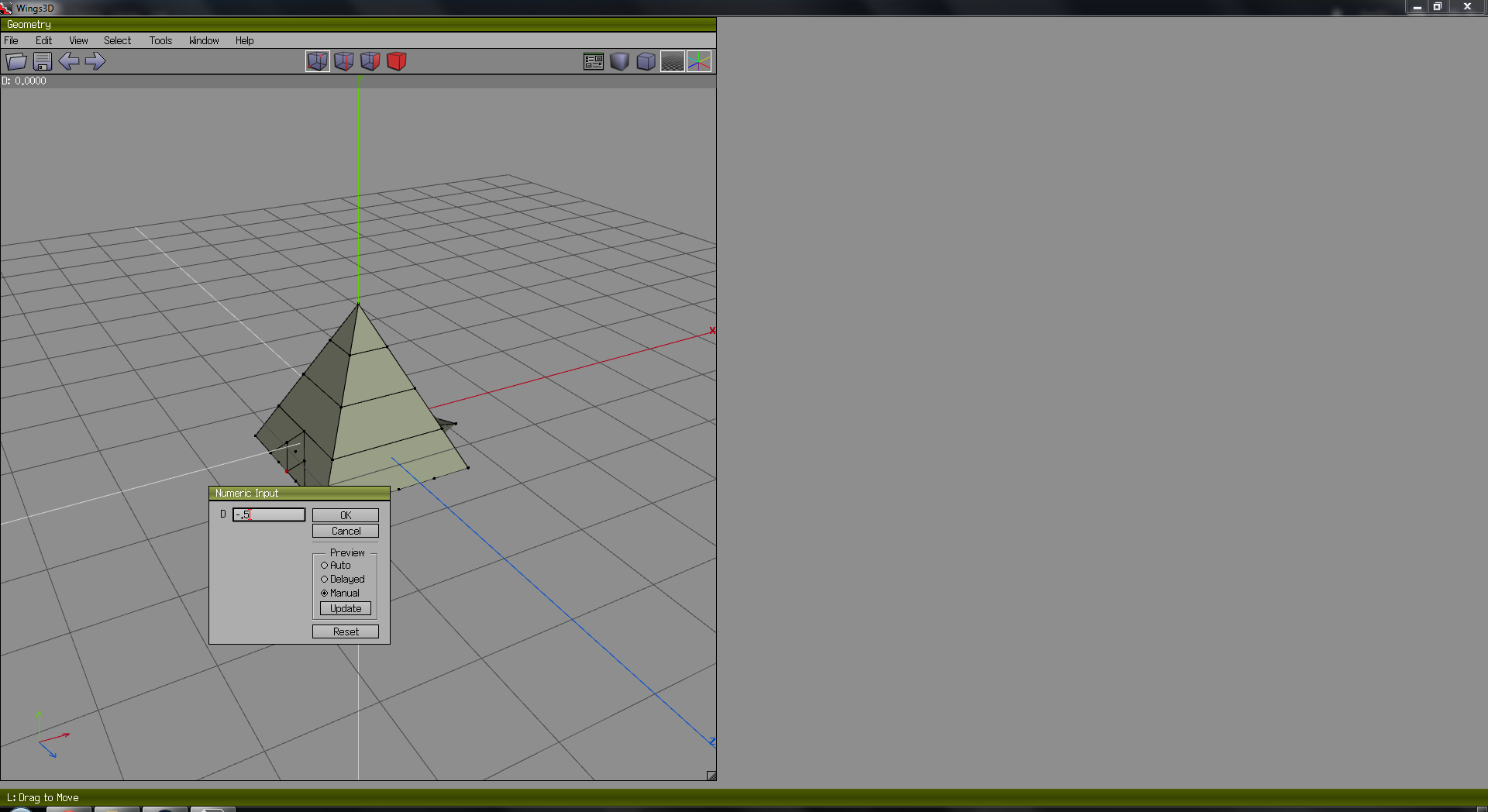Image resolution: width=1488 pixels, height=812 pixels.
Task: Focus the D value input field
Action: (x=269, y=514)
